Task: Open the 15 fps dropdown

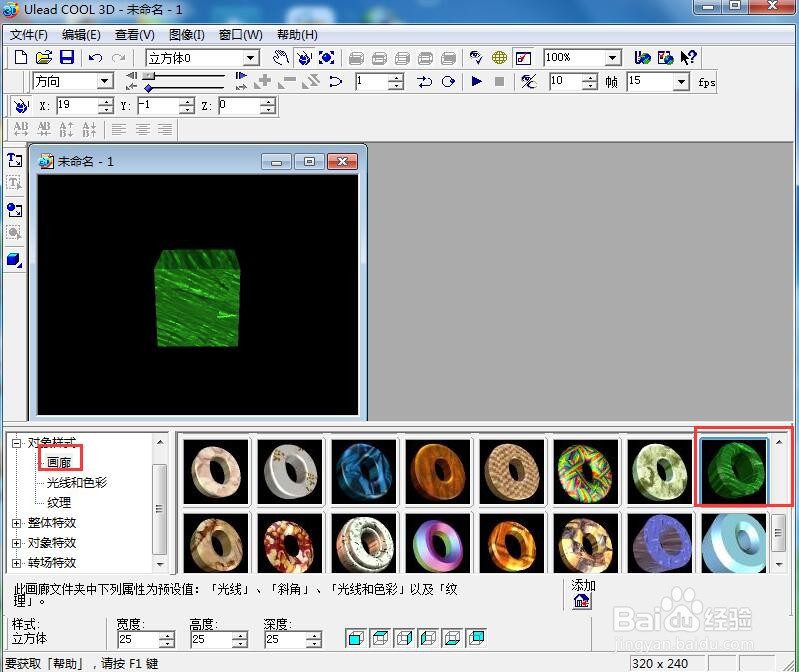Action: point(681,82)
